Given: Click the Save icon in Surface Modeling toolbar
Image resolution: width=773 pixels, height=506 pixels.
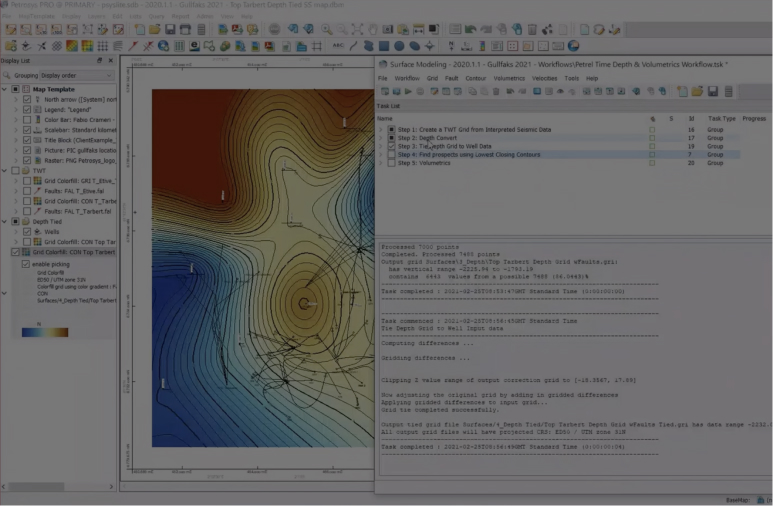Looking at the screenshot, I should point(713,91).
